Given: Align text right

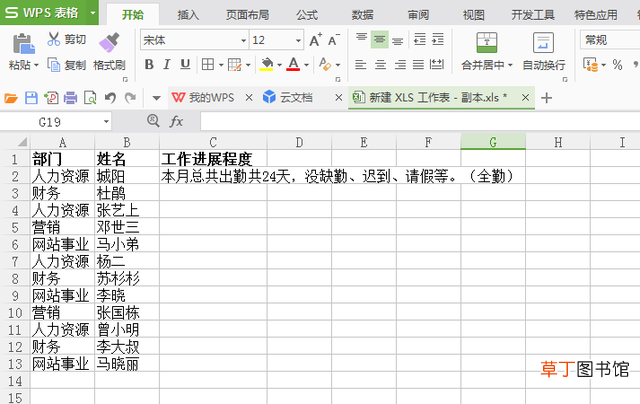Looking at the screenshot, I should click(400, 64).
